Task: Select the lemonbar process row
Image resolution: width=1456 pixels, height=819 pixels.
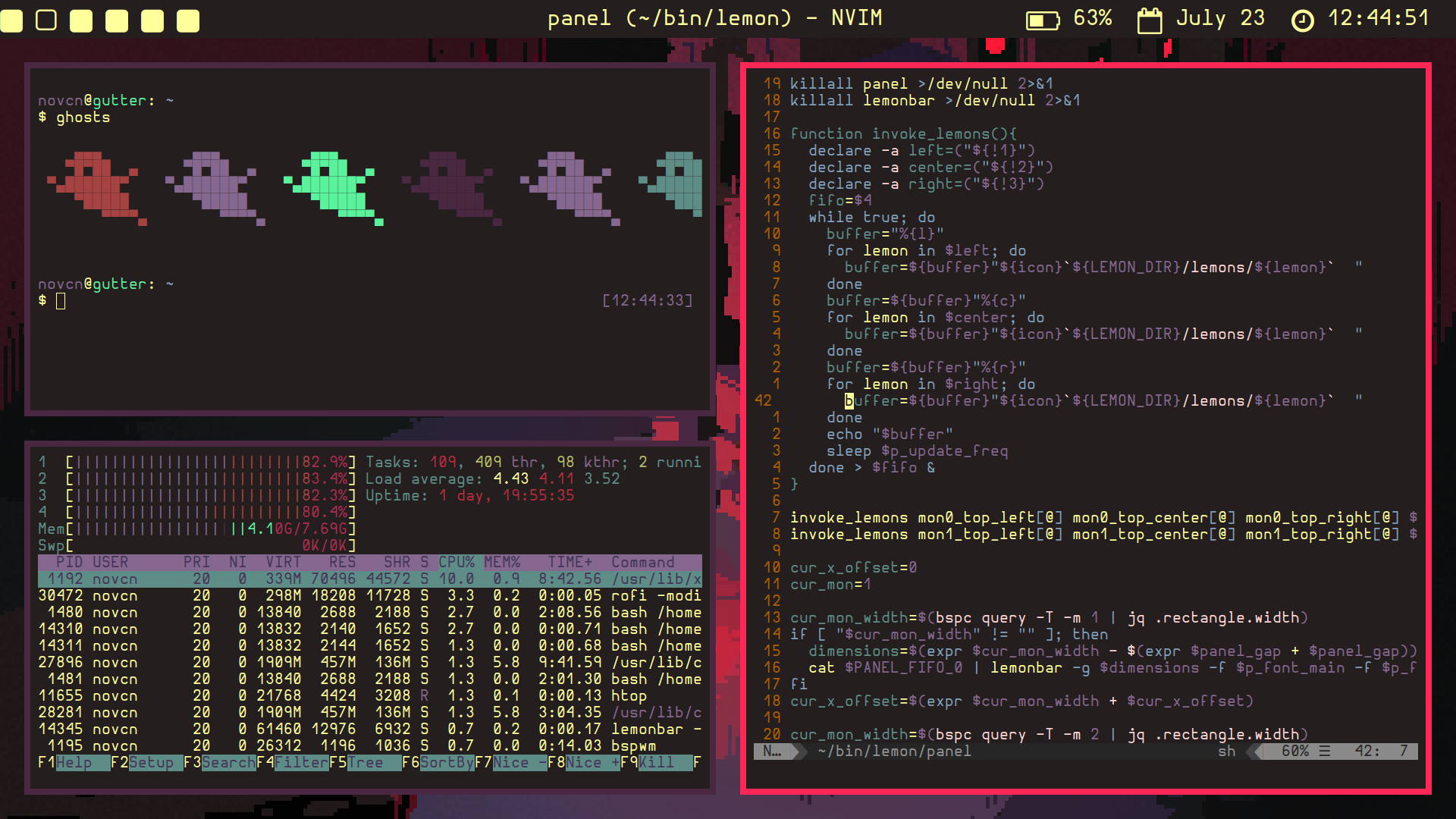Action: click(x=369, y=729)
